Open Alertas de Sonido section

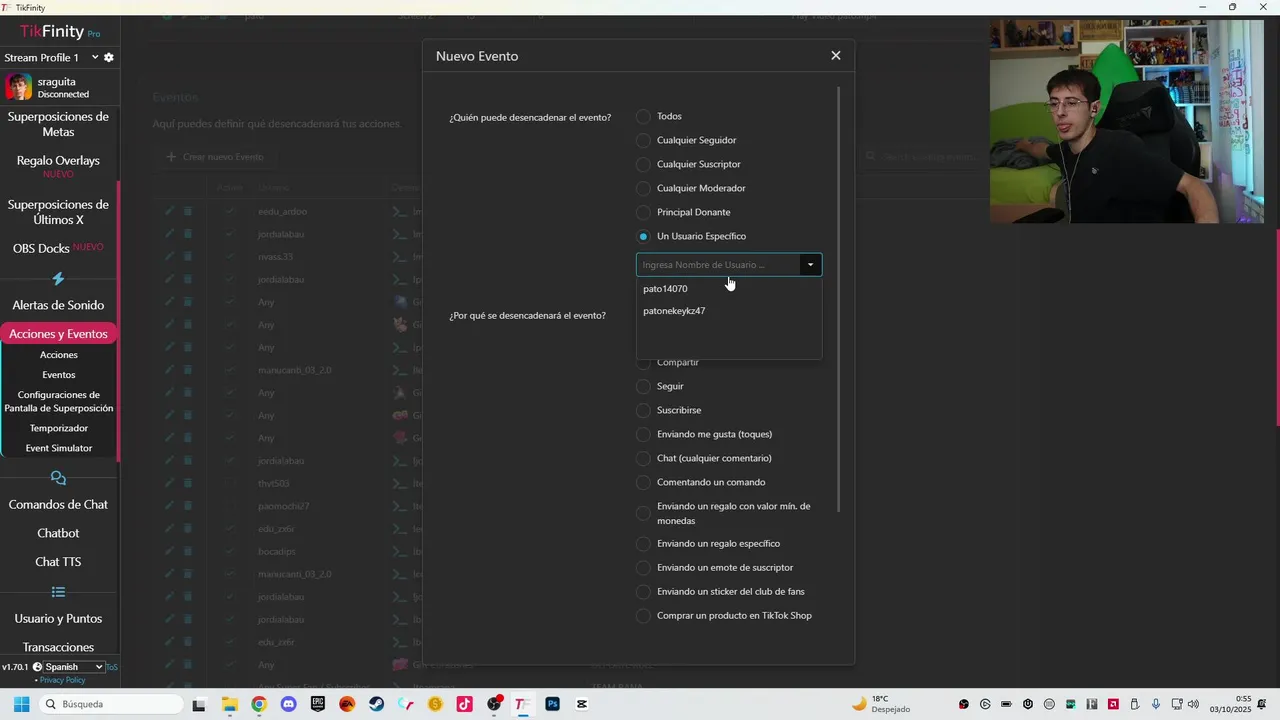pos(58,305)
